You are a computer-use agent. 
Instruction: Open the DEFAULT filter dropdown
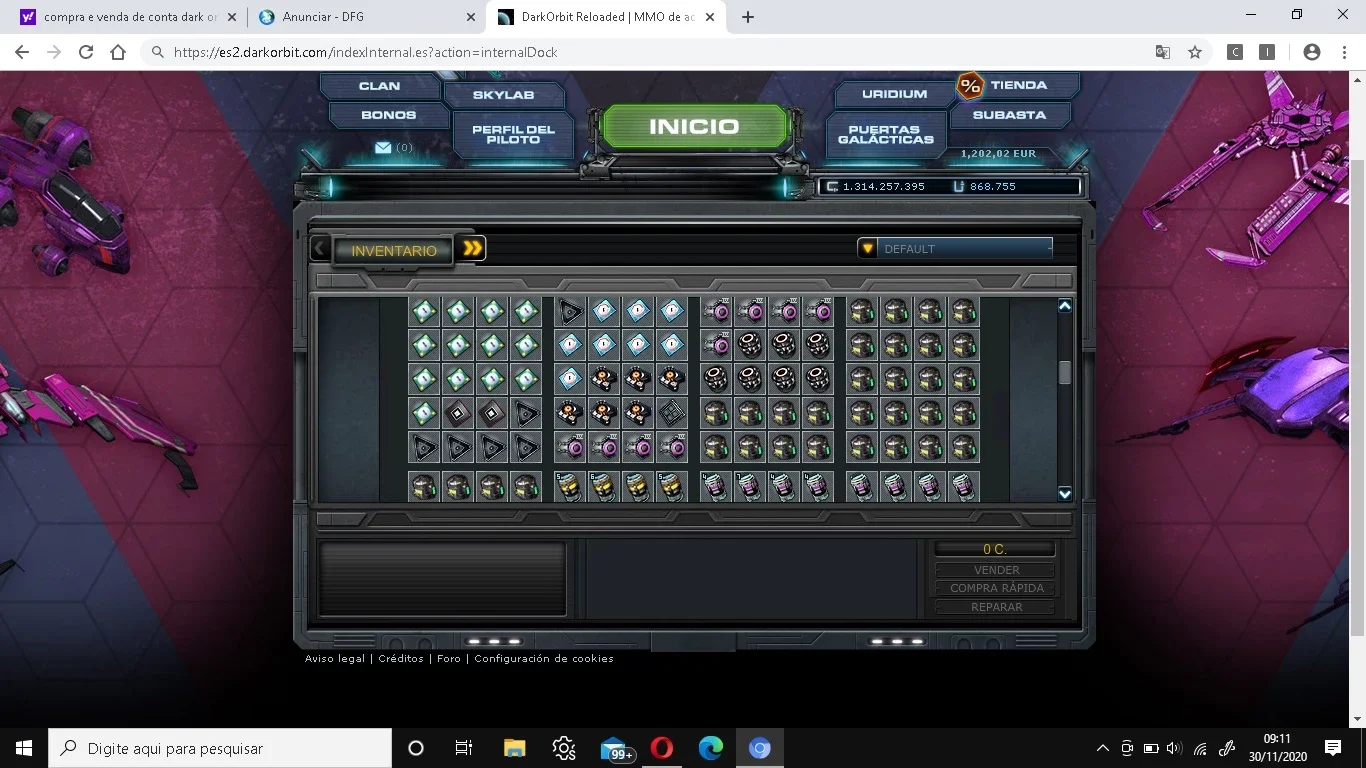pos(955,248)
